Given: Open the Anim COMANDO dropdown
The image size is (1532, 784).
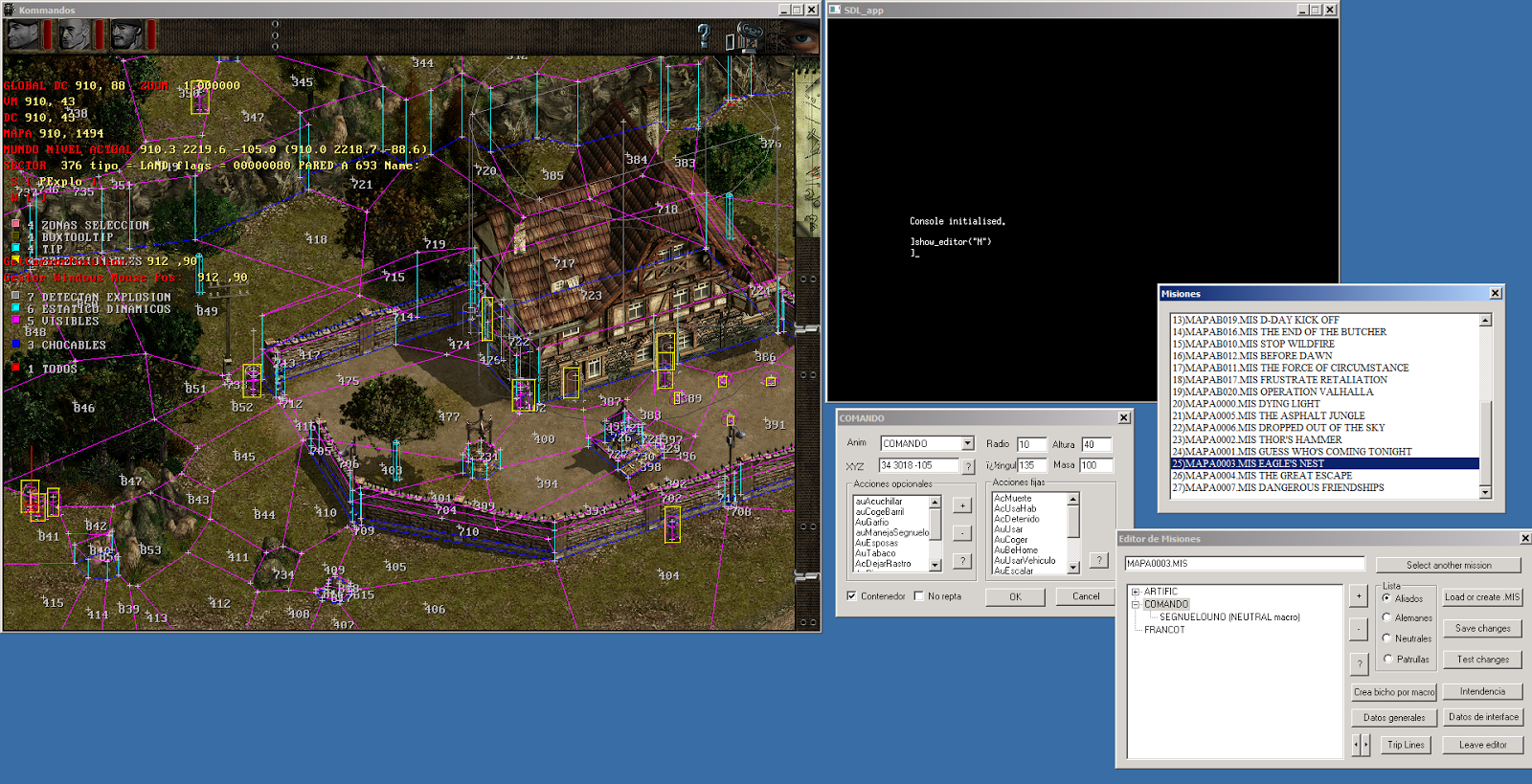Looking at the screenshot, I should click(967, 443).
